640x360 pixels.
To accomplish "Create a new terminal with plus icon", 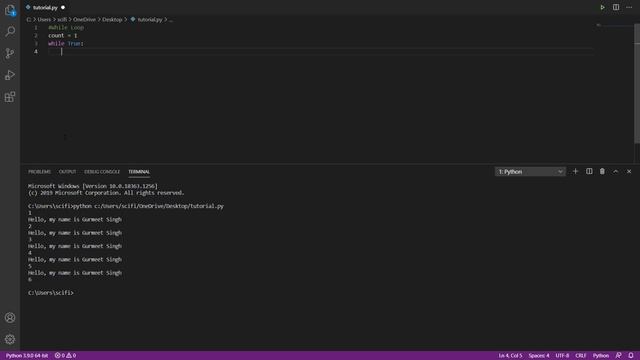I will pyautogui.click(x=576, y=171).
